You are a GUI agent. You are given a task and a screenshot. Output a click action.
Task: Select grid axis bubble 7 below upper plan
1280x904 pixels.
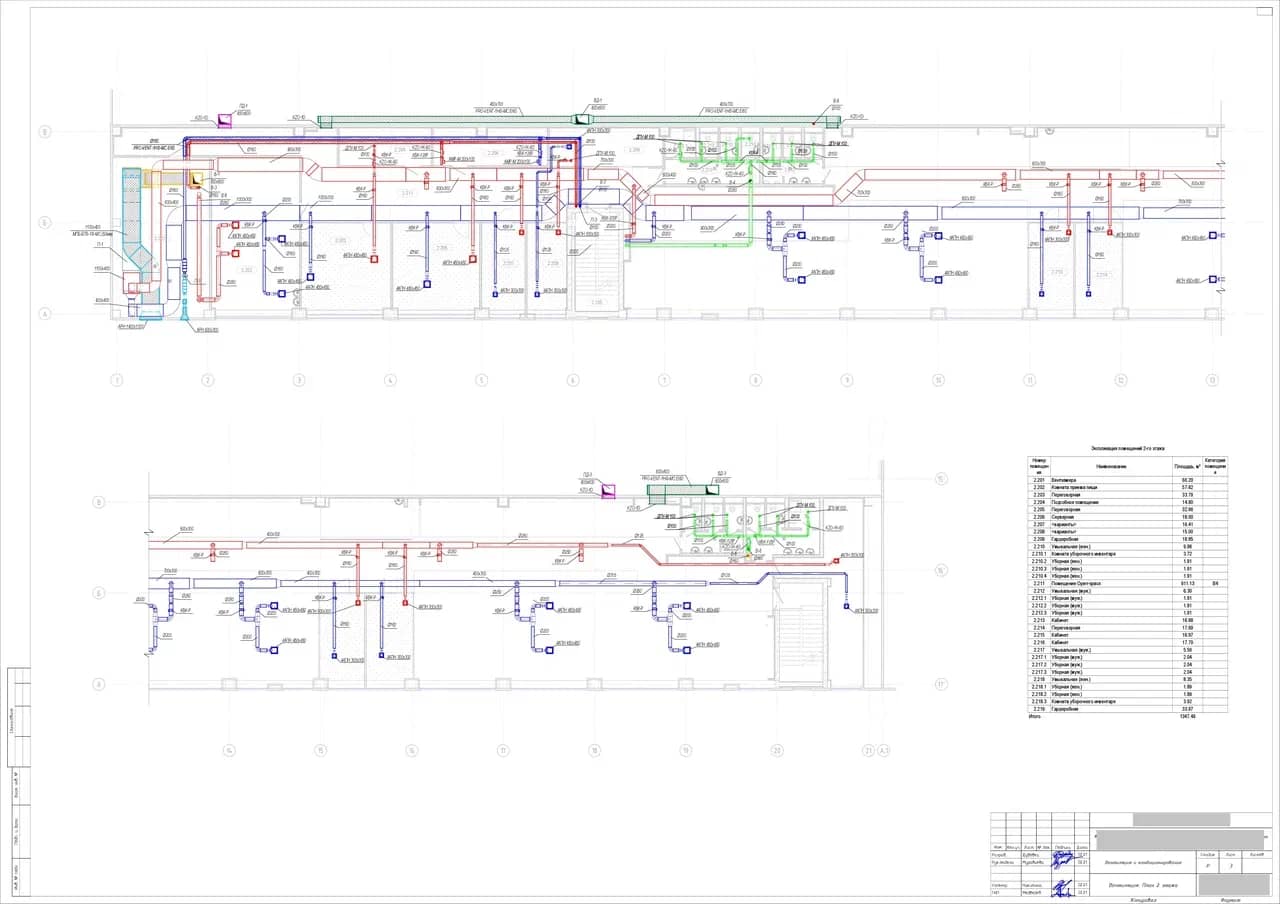(x=664, y=380)
